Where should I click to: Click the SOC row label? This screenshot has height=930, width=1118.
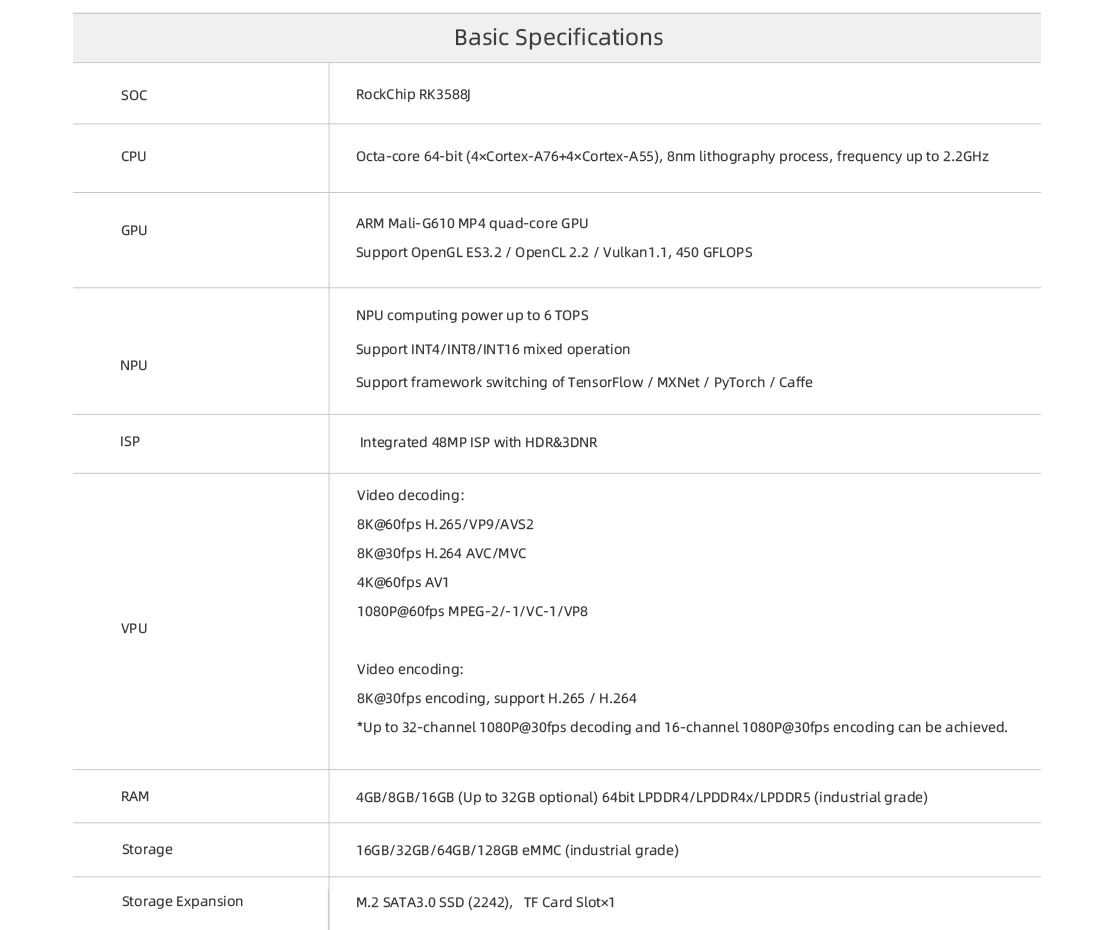tap(134, 96)
